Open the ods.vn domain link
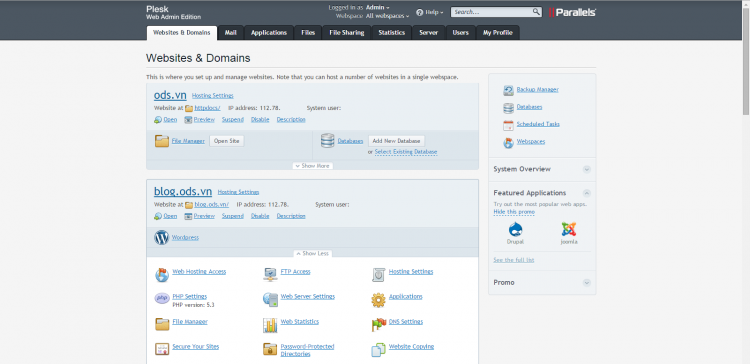Screen dimensions: 750x364 pyautogui.click(x=170, y=95)
